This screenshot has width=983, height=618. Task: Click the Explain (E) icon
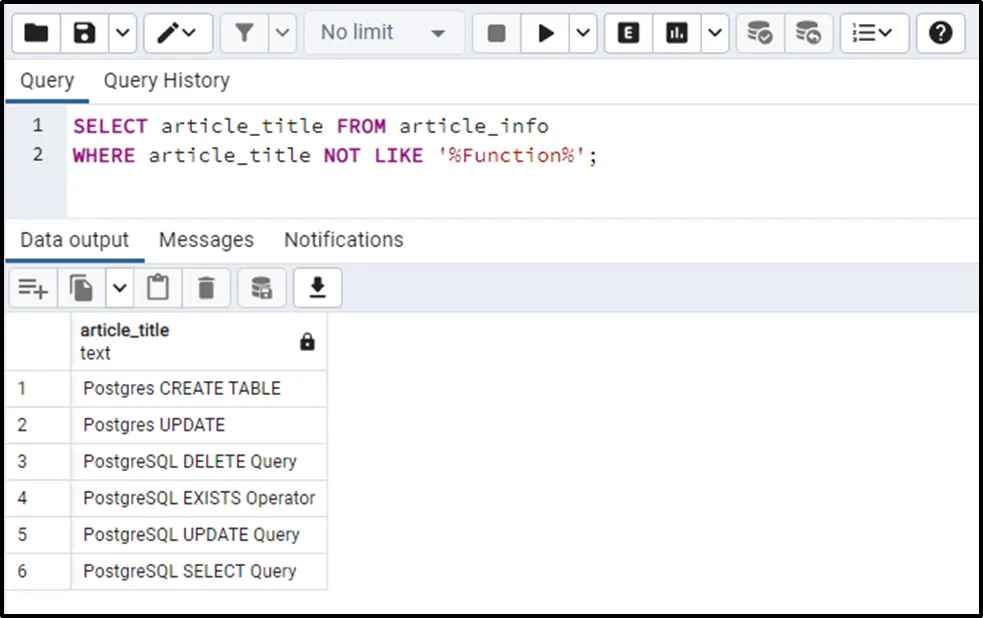point(628,33)
